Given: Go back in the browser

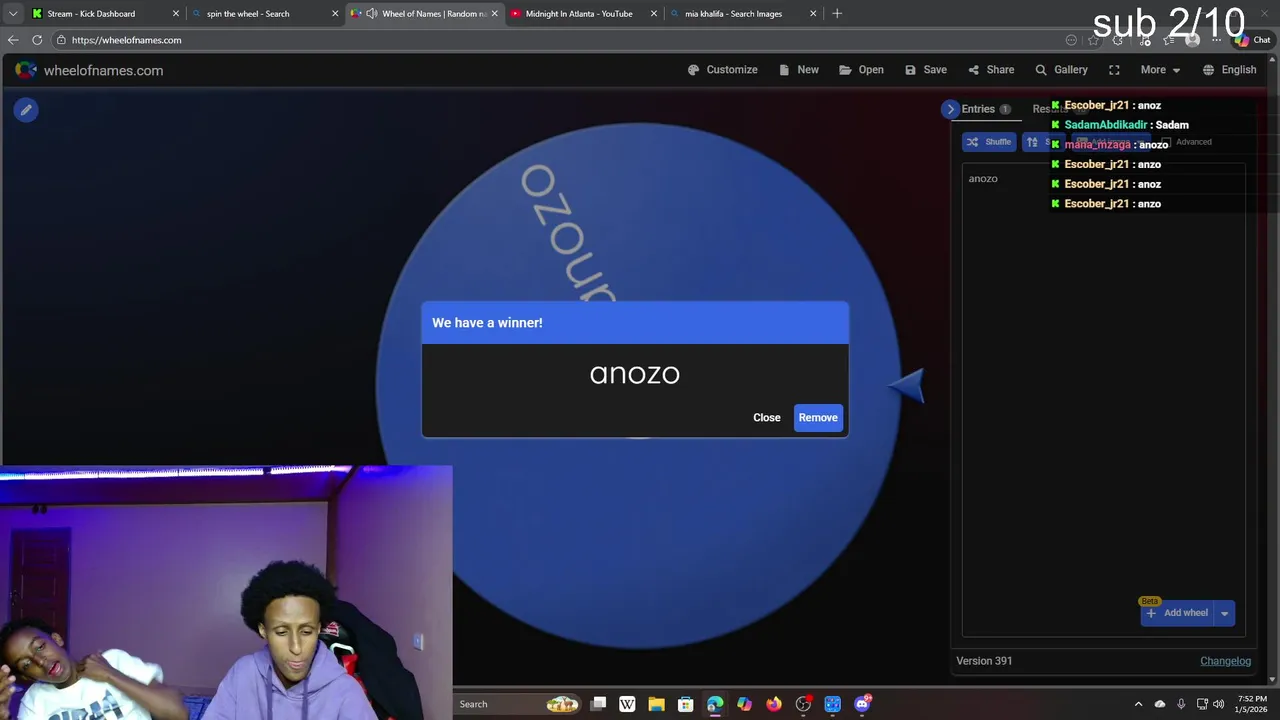Looking at the screenshot, I should click(13, 40).
